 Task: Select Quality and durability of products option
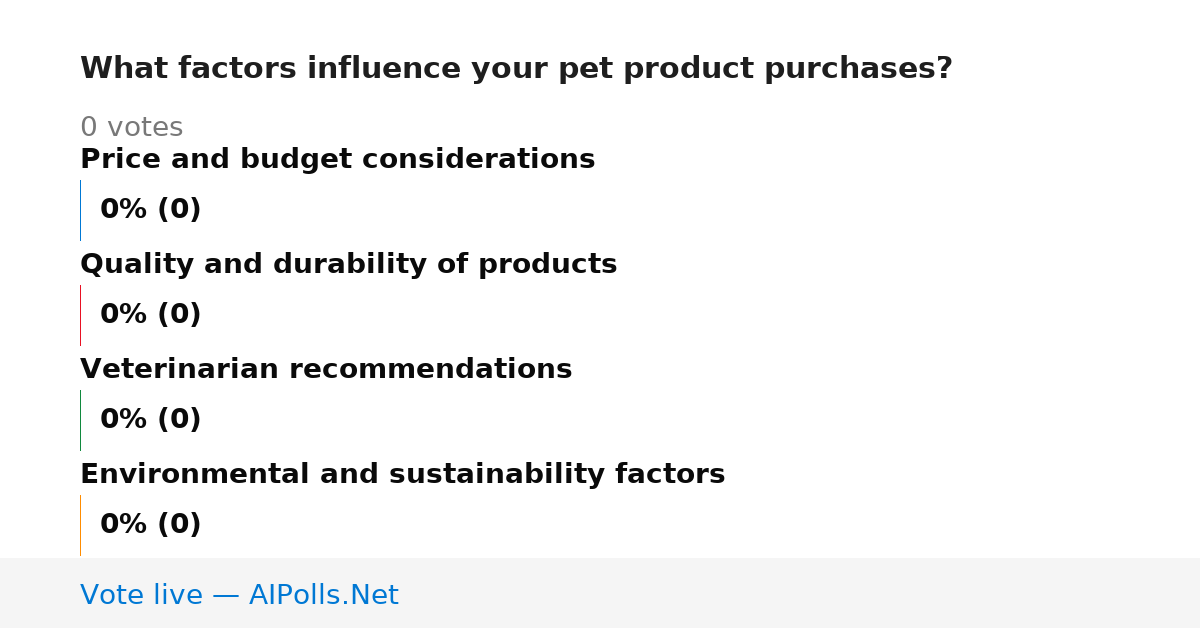(x=348, y=264)
